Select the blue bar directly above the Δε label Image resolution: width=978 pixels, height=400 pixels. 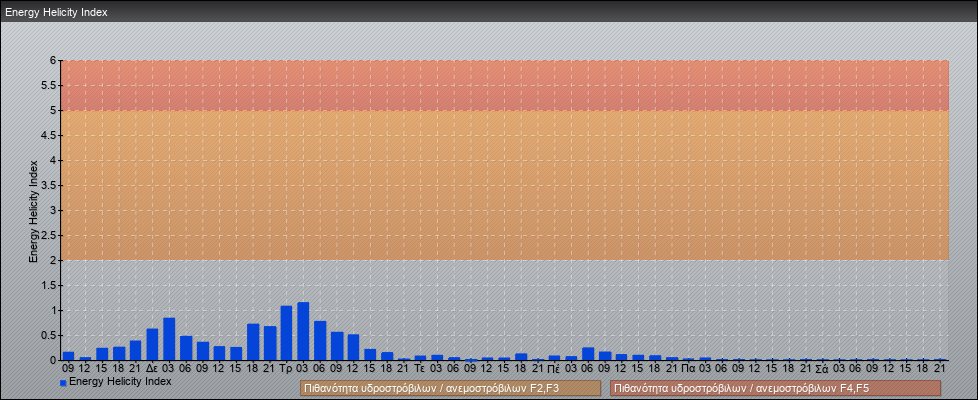[x=152, y=344]
